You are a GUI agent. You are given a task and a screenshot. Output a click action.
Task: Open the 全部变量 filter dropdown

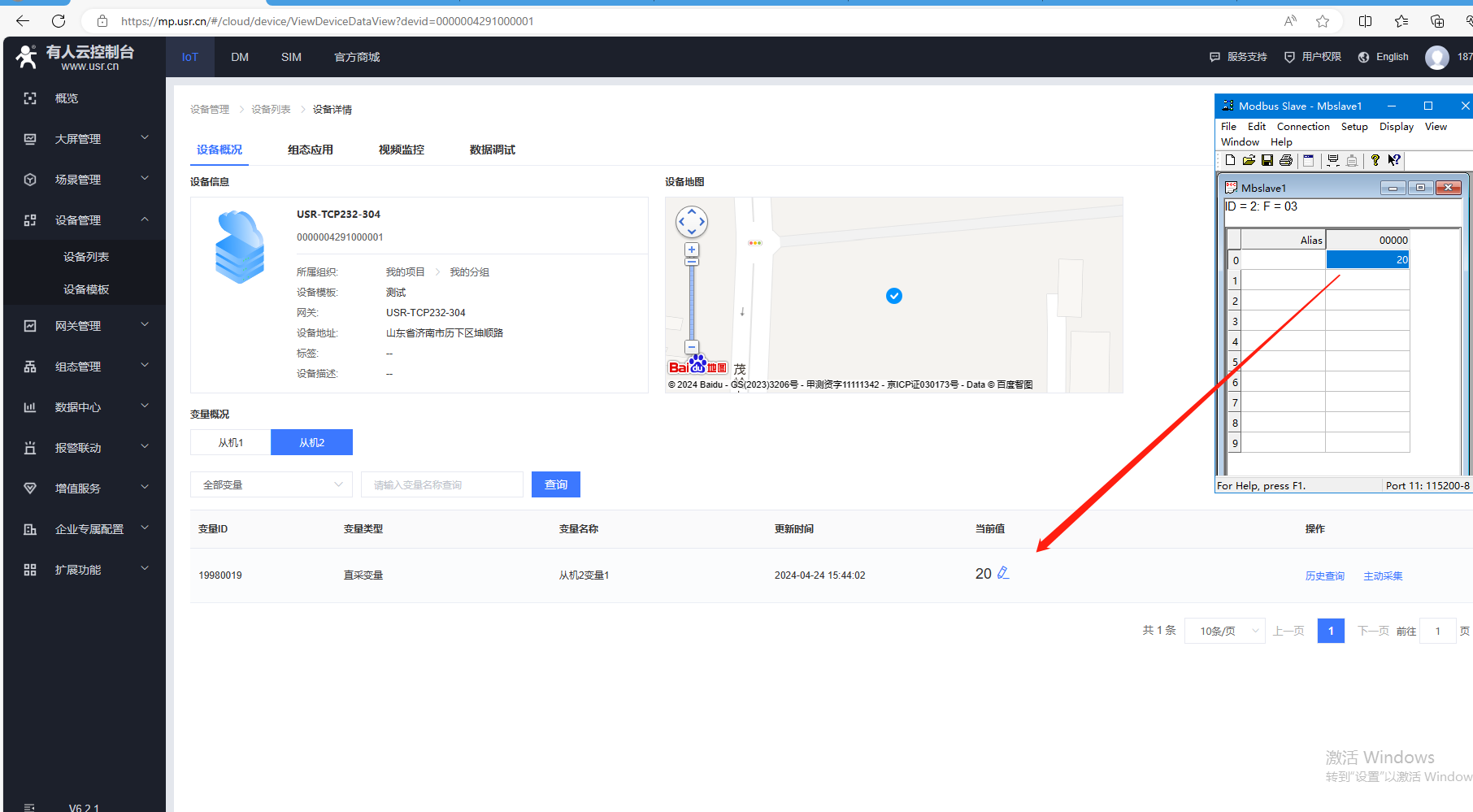pyautogui.click(x=272, y=484)
